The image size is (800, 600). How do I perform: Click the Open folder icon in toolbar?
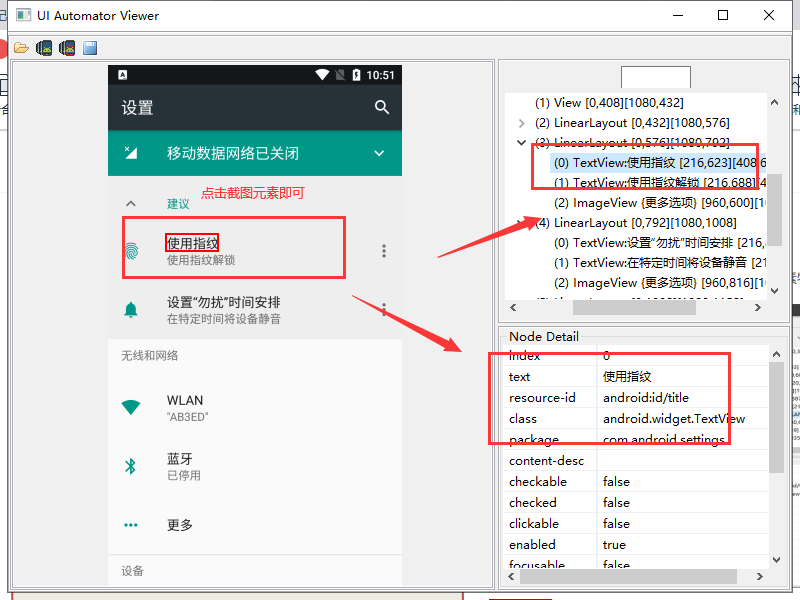(x=21, y=48)
